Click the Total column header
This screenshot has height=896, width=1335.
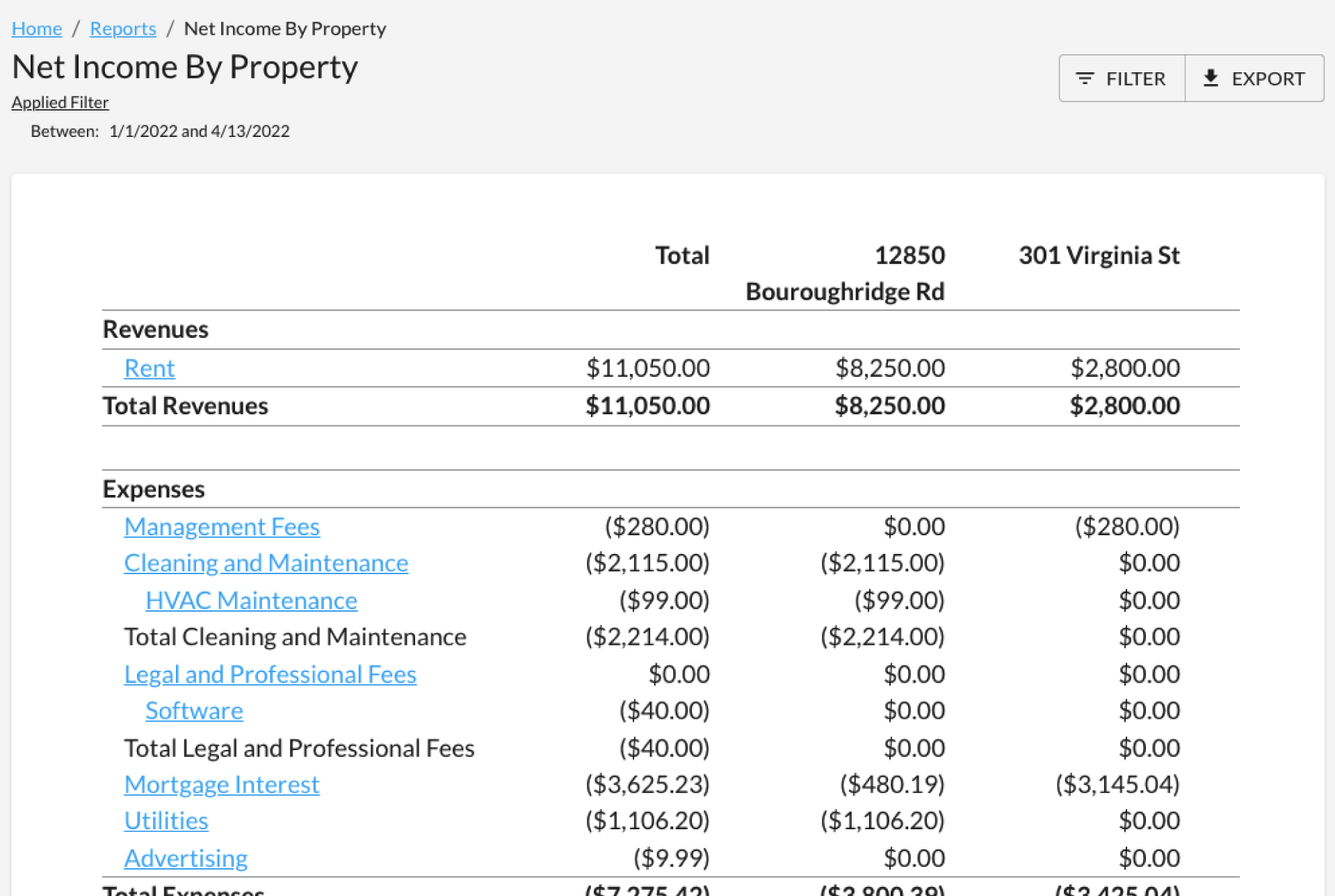point(681,255)
